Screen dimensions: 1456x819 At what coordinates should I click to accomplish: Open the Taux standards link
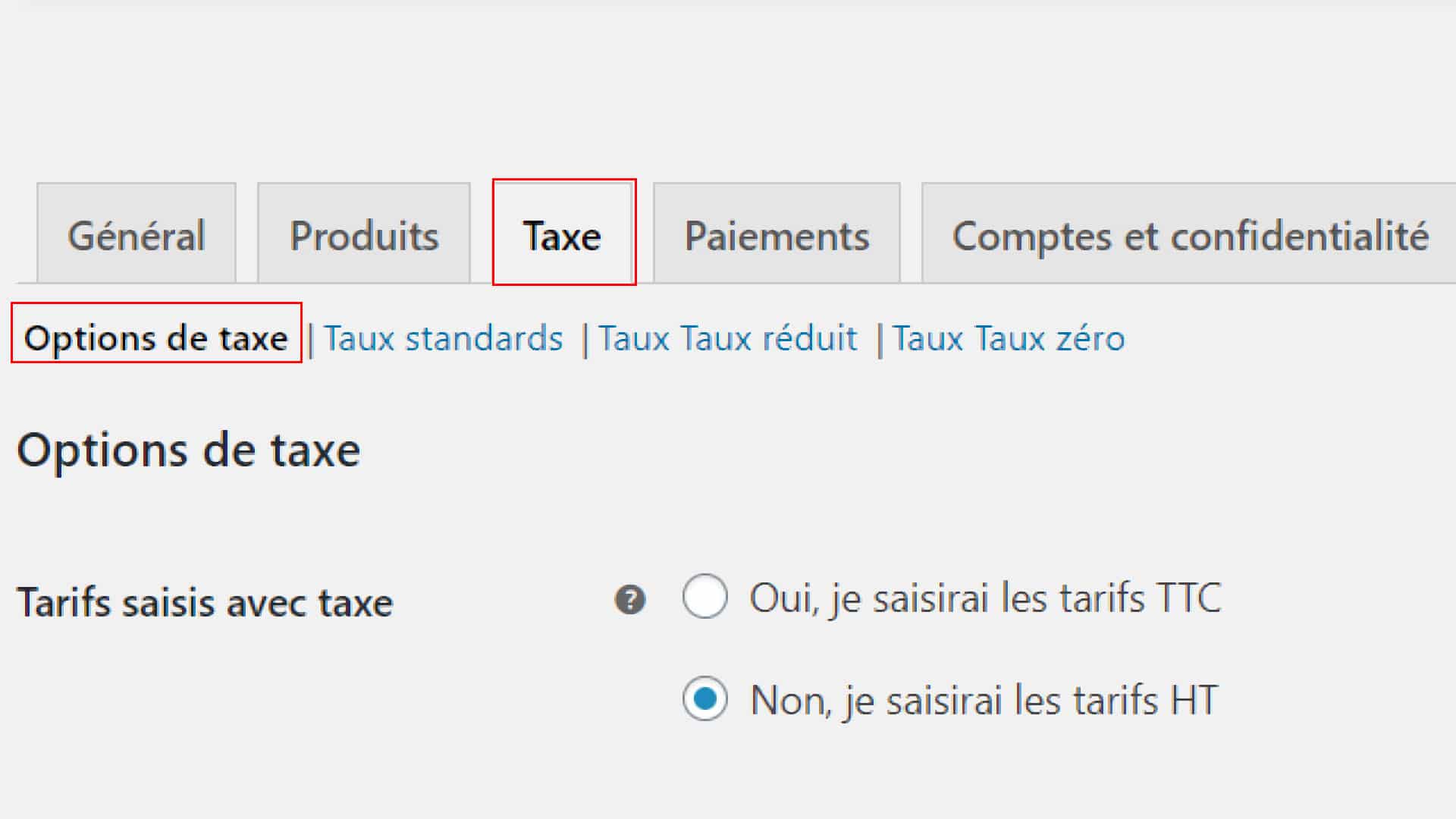tap(444, 337)
